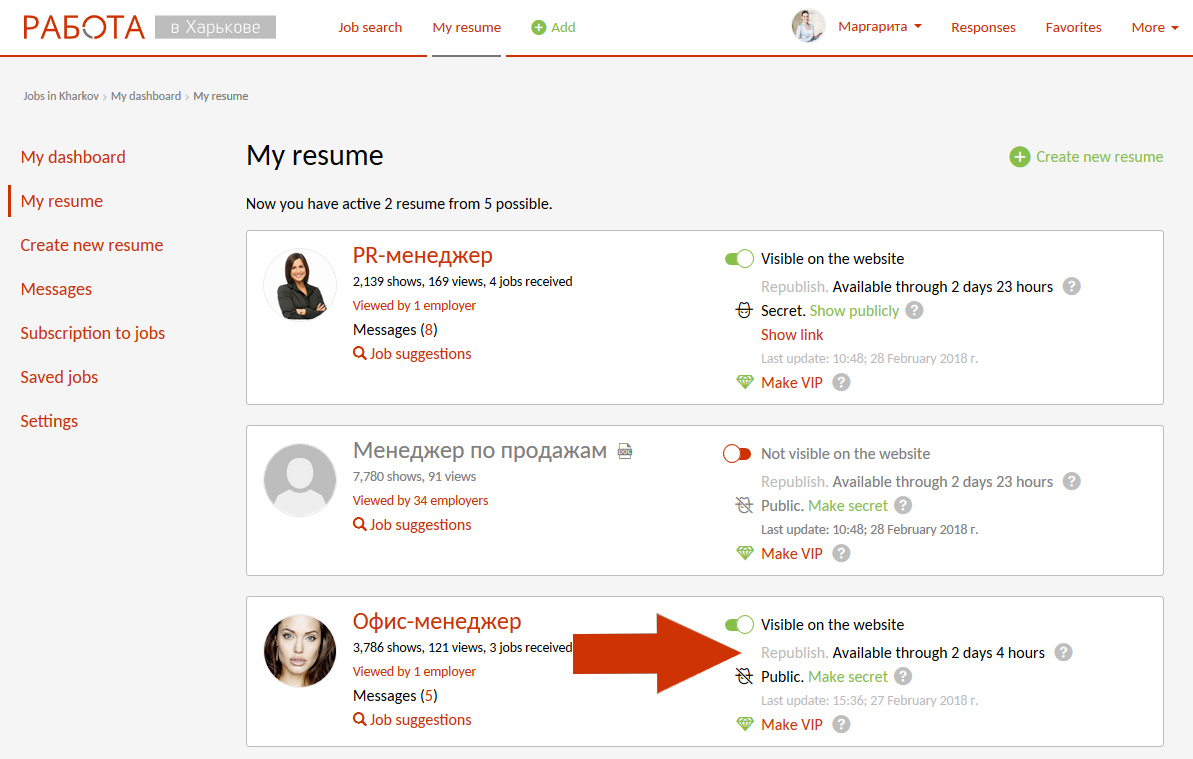Click Show link under PR-менеджер resume
1193x759 pixels.
click(792, 334)
